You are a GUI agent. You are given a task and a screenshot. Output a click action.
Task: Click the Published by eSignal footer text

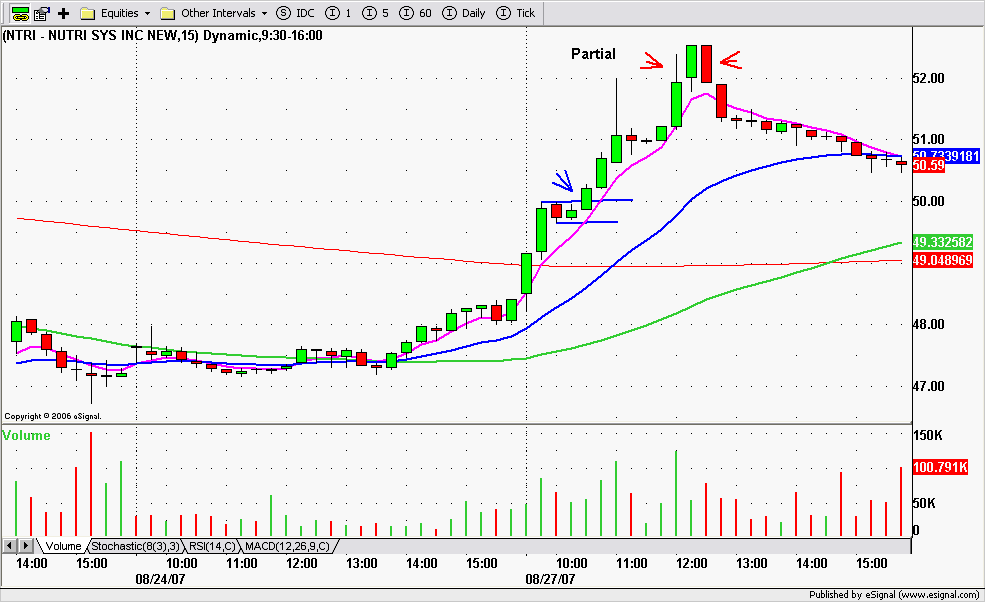click(x=893, y=594)
